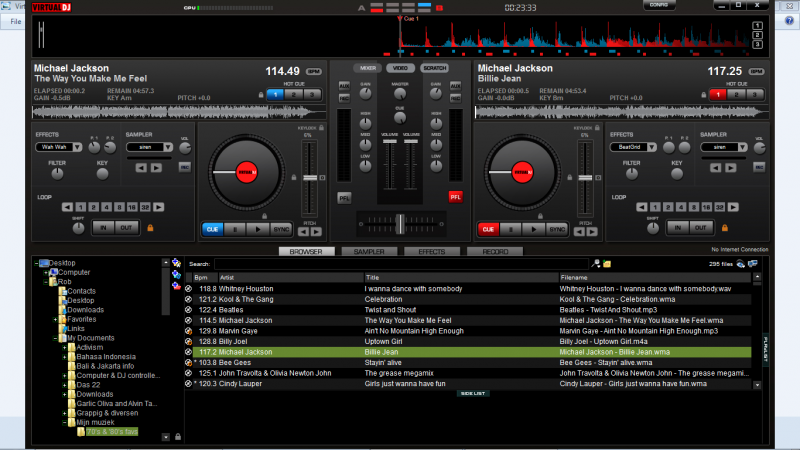Click left deck BPM tap button
Image resolution: width=800 pixels, height=450 pixels.
[x=314, y=71]
